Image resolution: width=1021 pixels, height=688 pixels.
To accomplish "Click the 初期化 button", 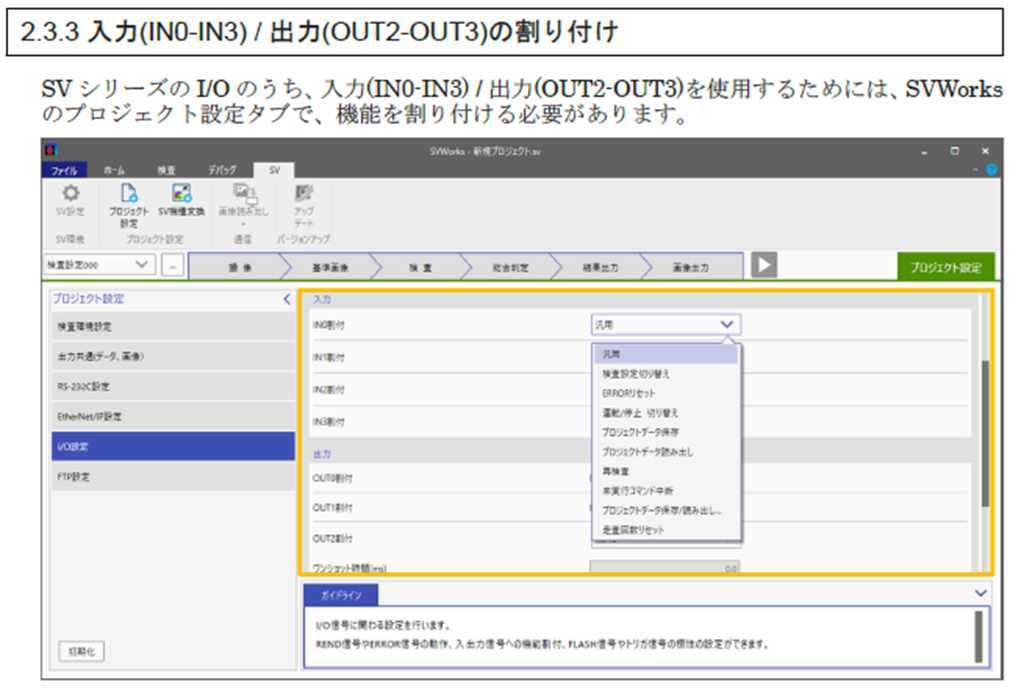I will coord(81,652).
